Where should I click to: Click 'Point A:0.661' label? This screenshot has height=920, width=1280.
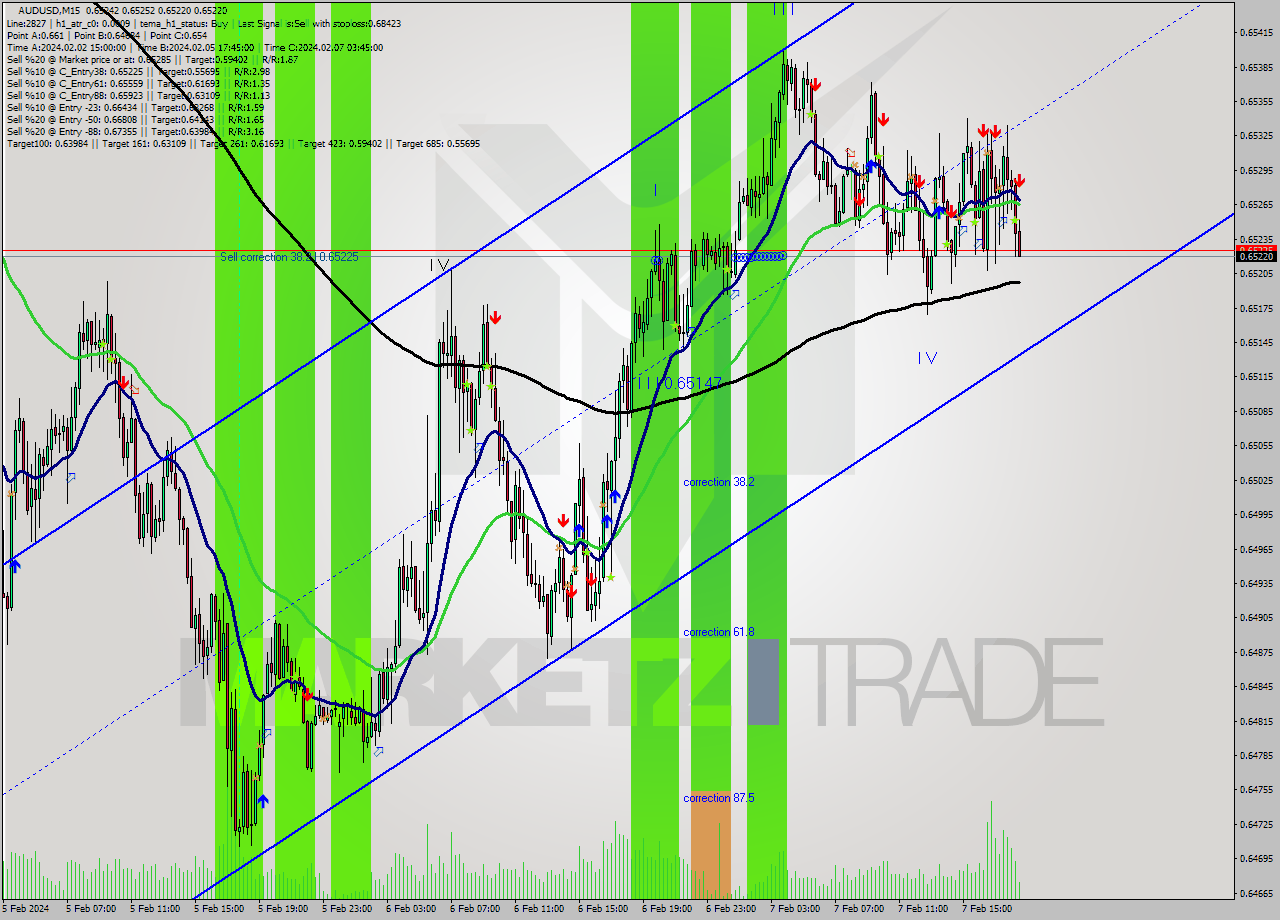[x=35, y=35]
